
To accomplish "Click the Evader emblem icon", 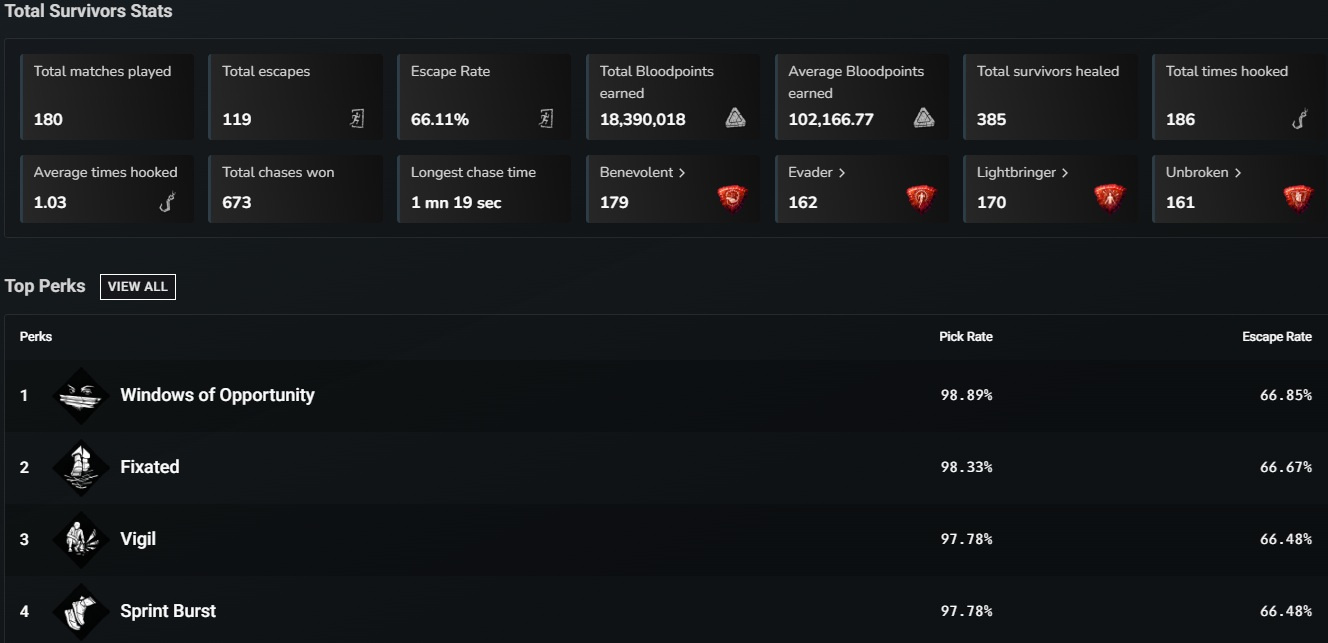I will 922,197.
